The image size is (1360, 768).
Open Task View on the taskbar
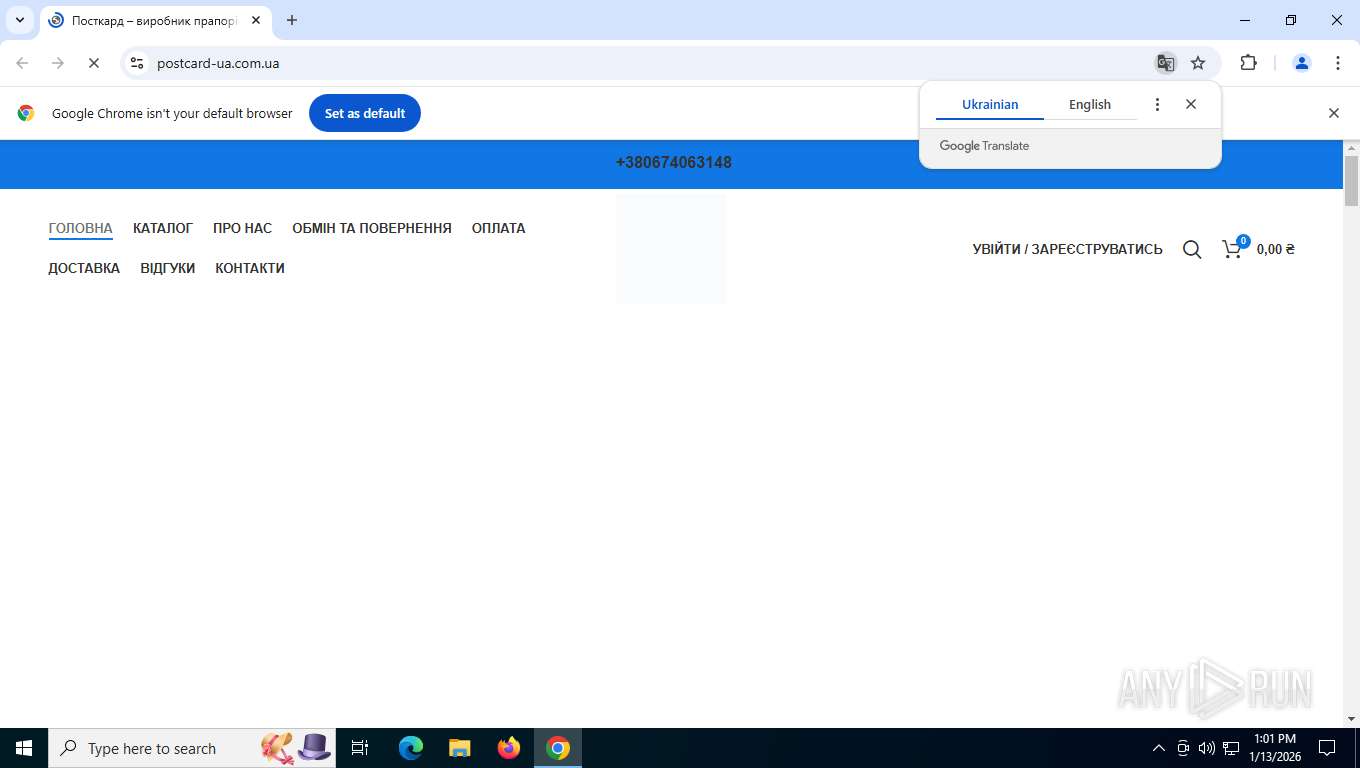click(360, 748)
